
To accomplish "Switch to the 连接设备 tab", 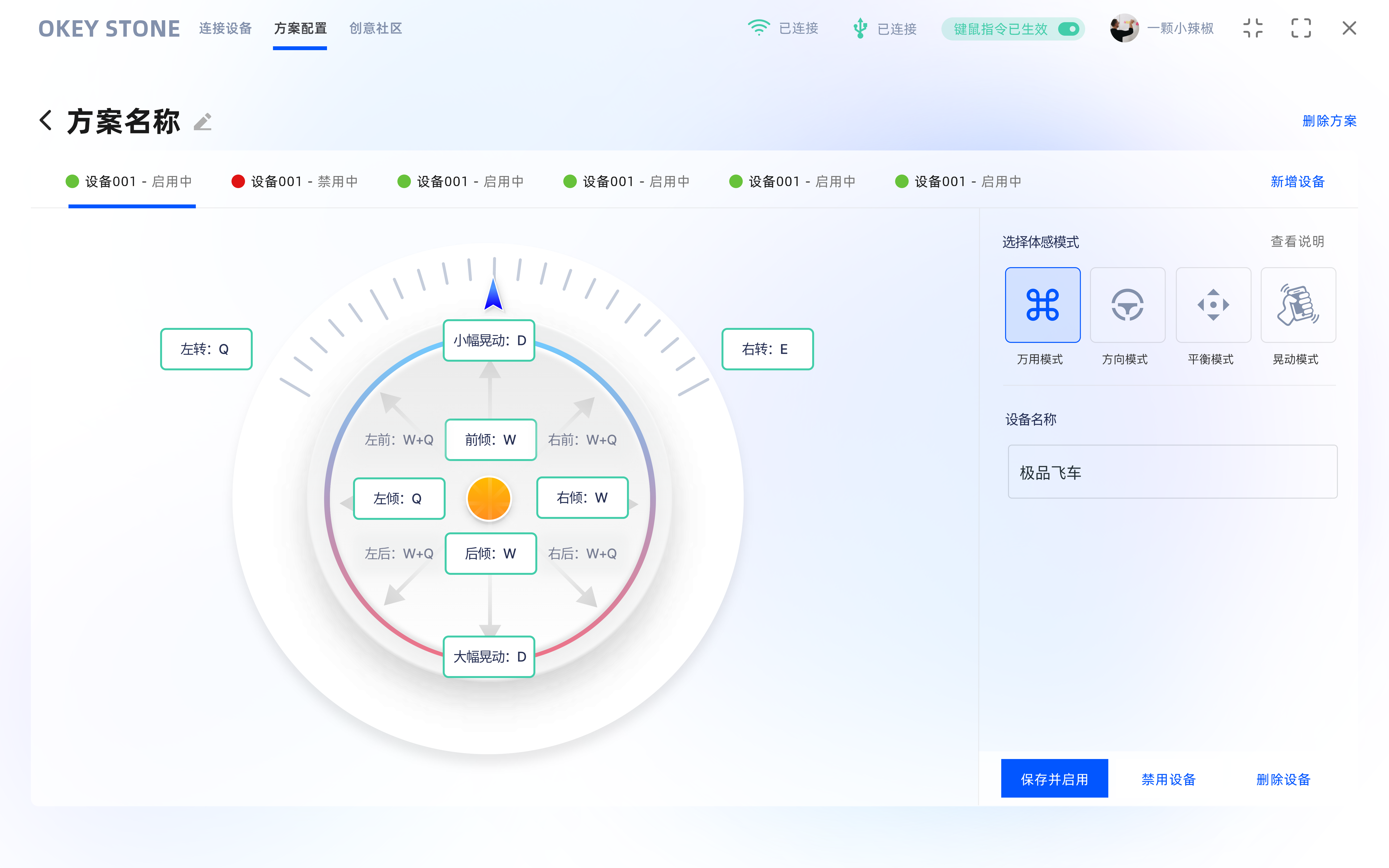I will pyautogui.click(x=225, y=28).
